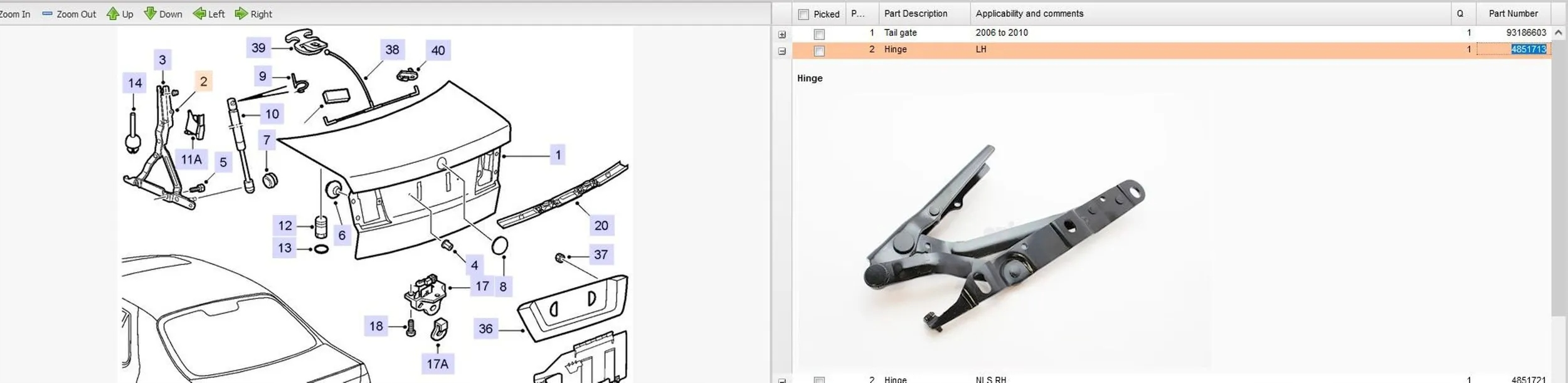Click the Zoom Out minus icon

47,14
